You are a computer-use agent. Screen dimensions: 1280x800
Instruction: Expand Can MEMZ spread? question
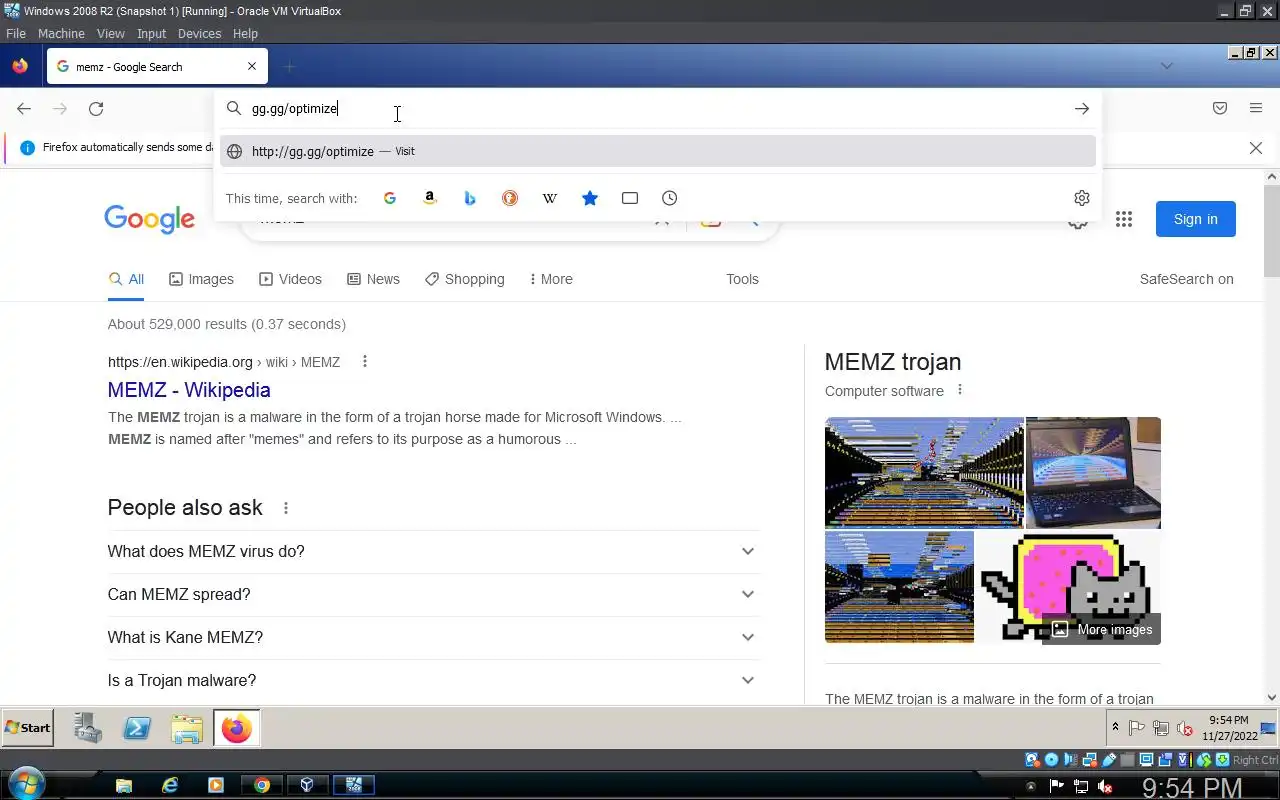click(x=433, y=594)
